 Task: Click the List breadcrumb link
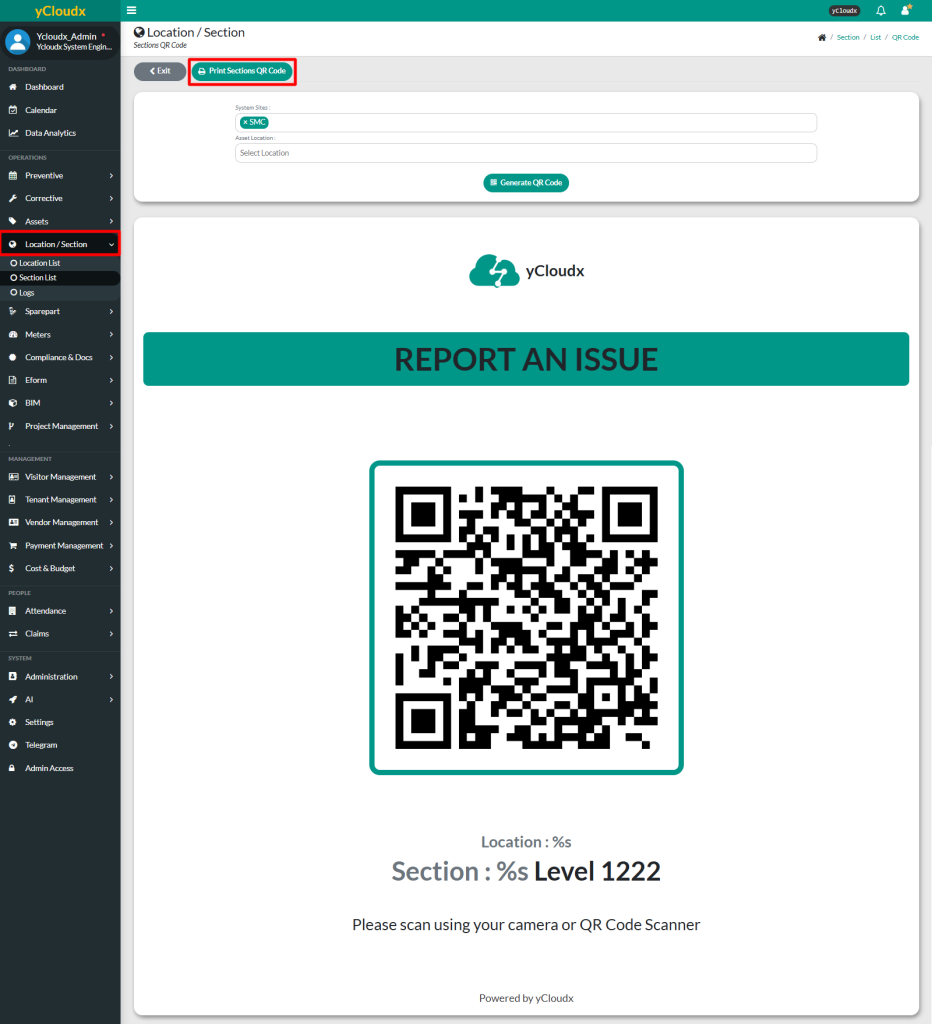pos(875,37)
